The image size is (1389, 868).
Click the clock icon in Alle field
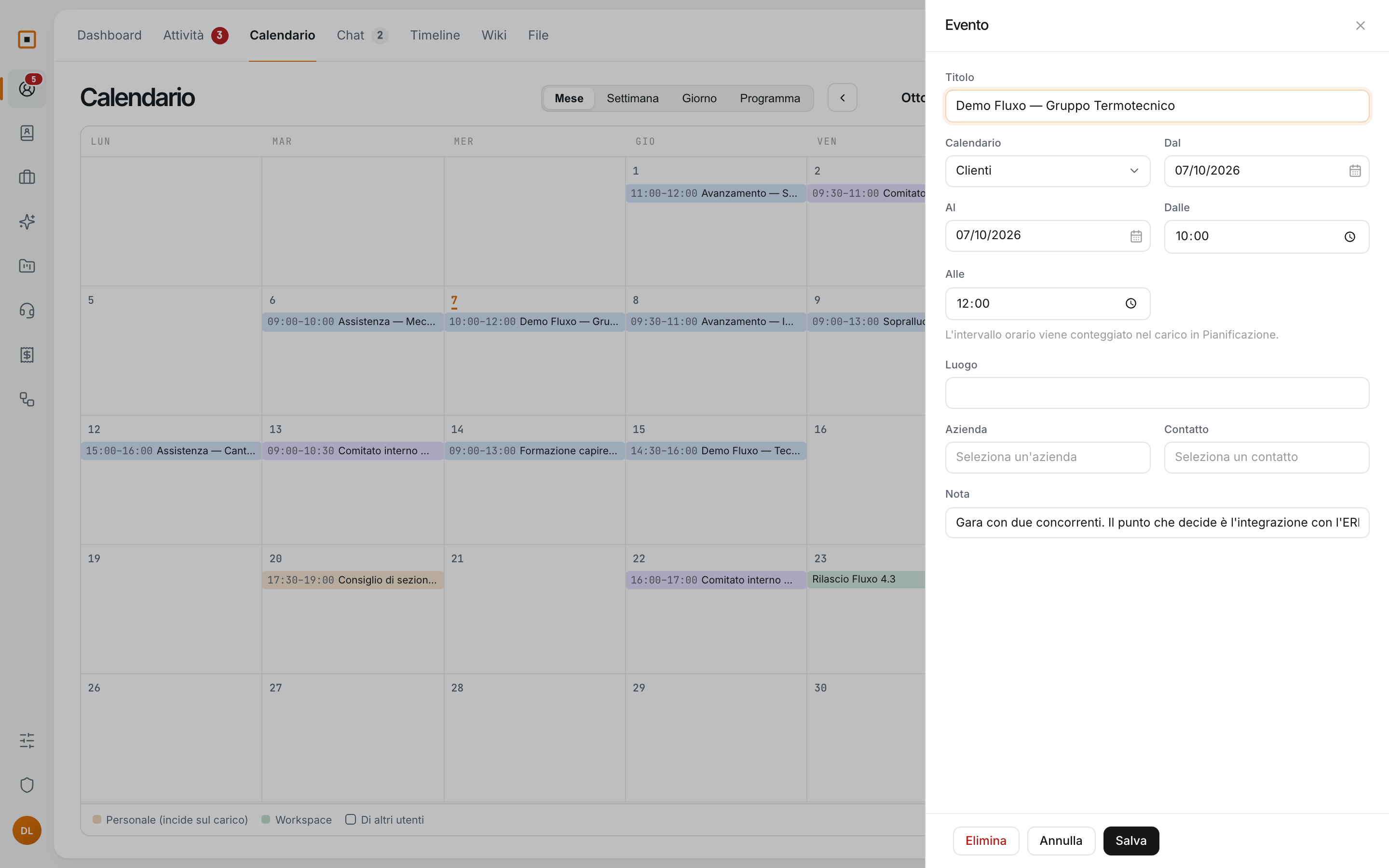[x=1130, y=304]
